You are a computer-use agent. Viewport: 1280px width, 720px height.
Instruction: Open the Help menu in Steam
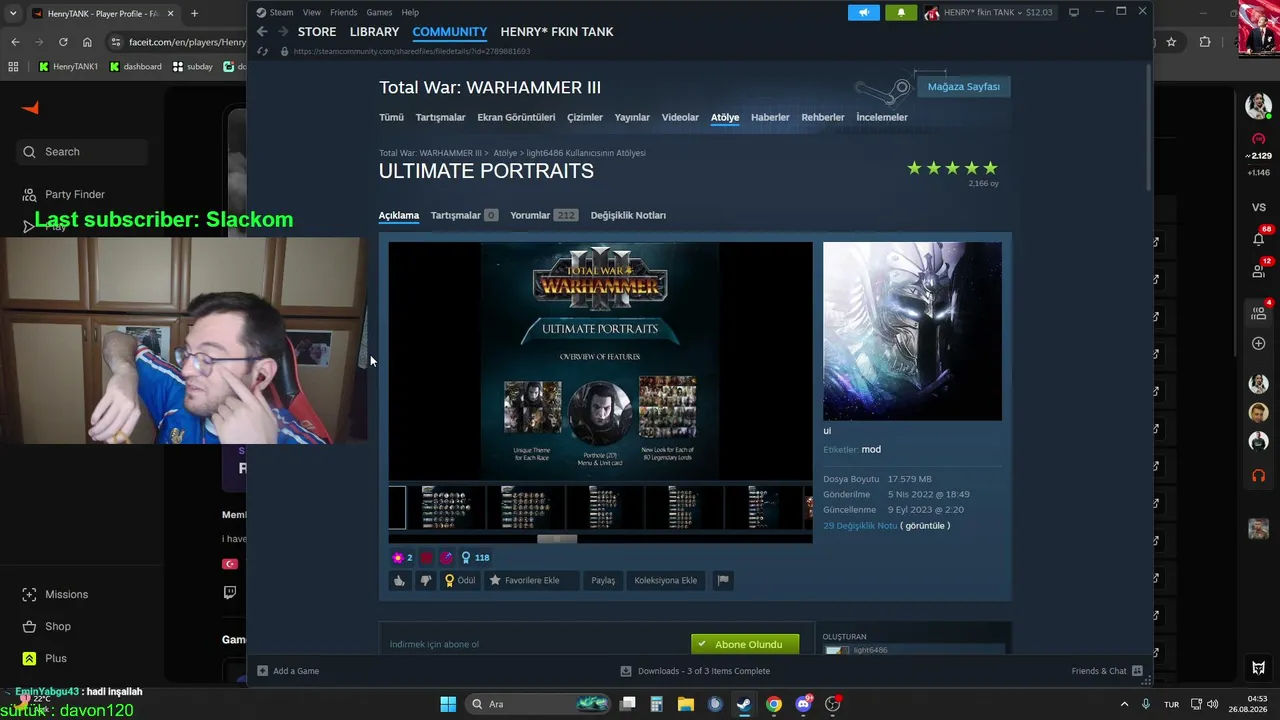tap(410, 12)
